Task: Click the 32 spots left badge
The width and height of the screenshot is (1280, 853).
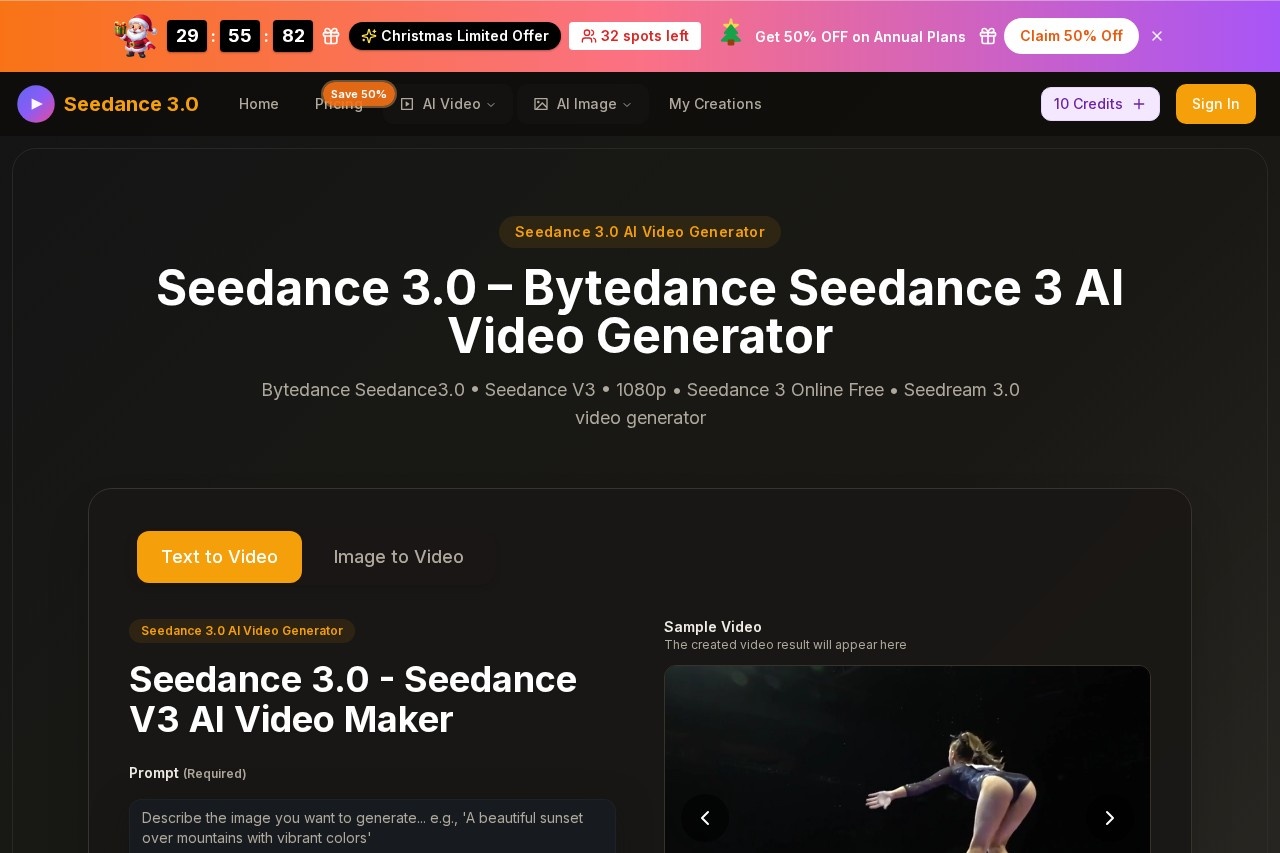Action: [635, 36]
